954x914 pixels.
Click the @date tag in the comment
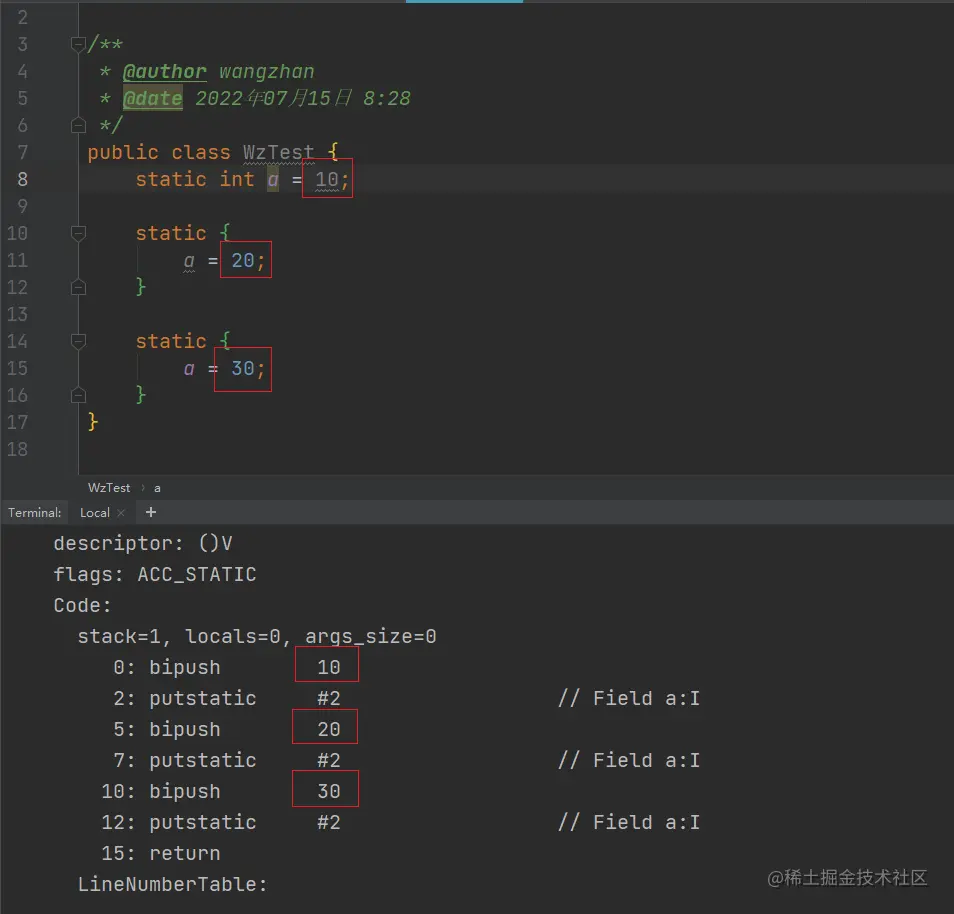click(x=153, y=99)
